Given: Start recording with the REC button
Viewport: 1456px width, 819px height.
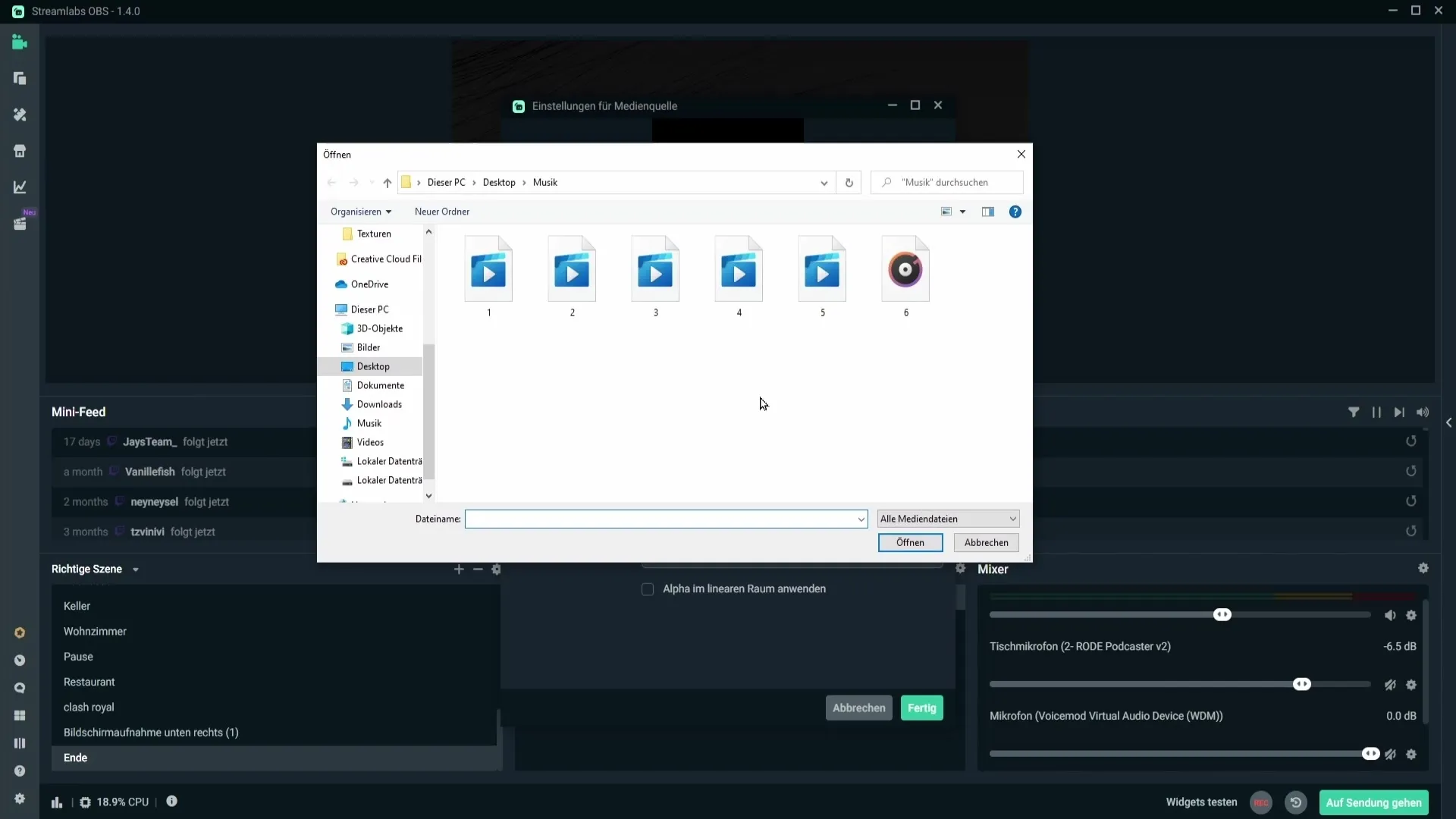Looking at the screenshot, I should pos(1261,802).
